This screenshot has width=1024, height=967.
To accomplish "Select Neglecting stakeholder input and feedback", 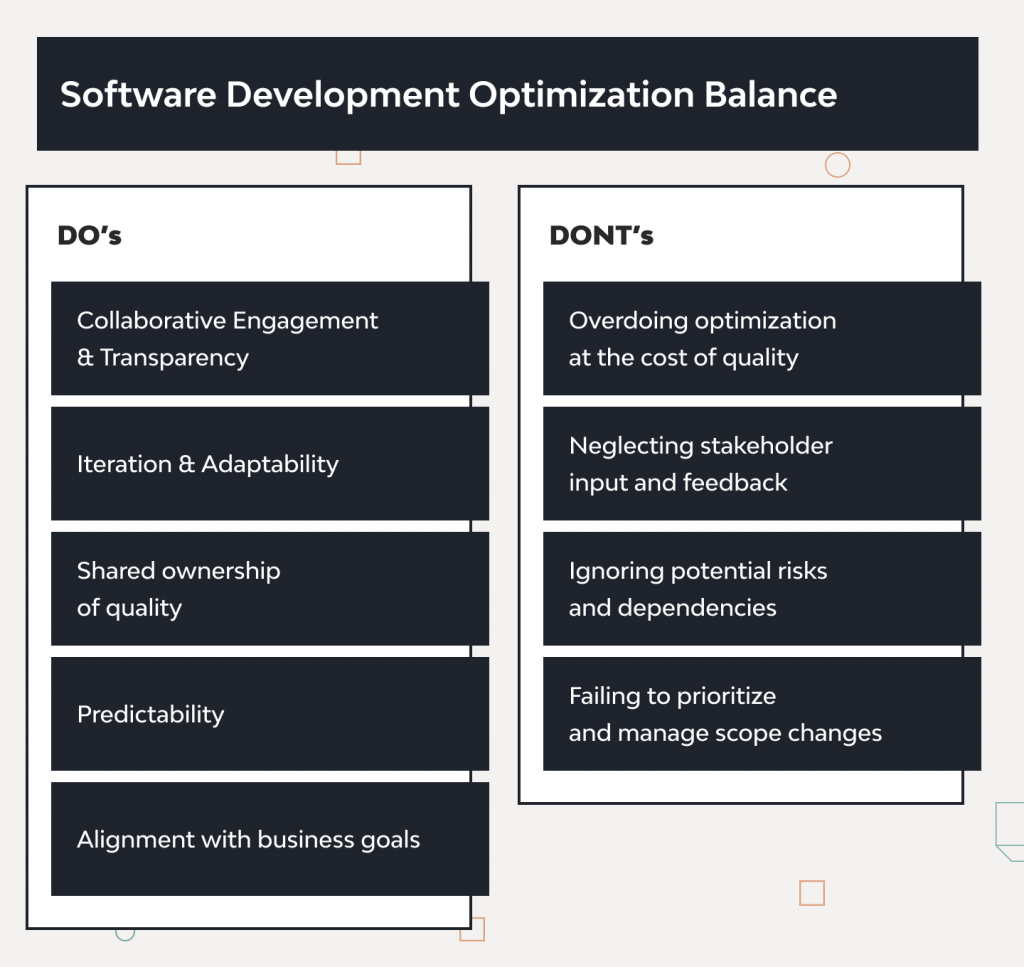I will click(762, 463).
